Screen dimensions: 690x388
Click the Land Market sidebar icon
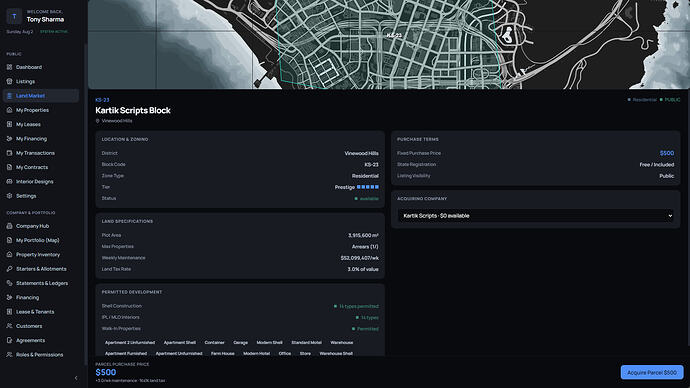pos(9,96)
